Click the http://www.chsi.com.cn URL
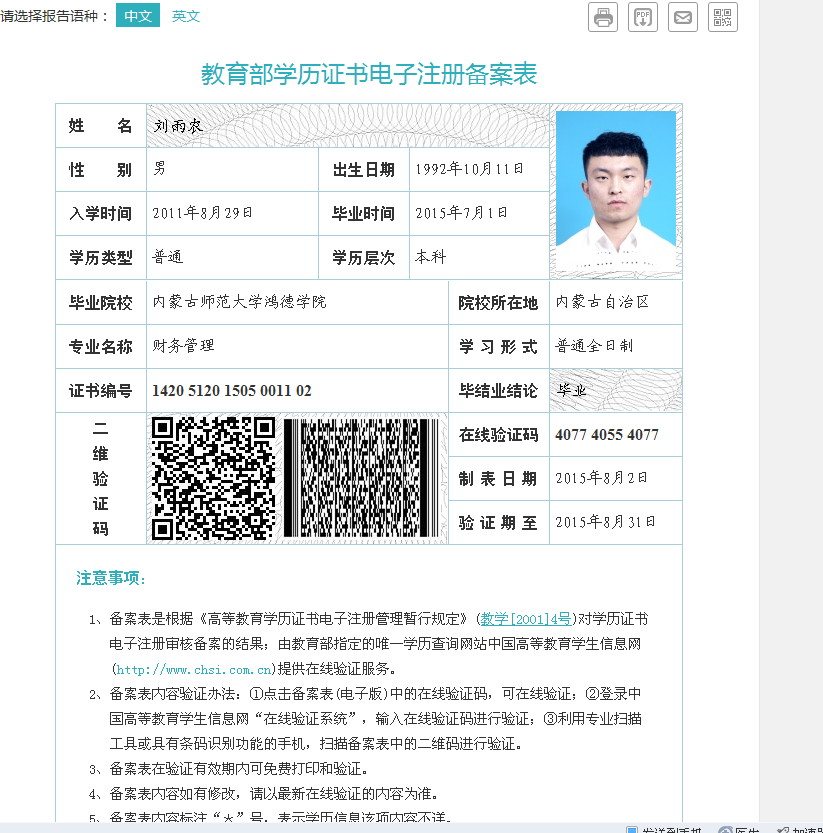Image resolution: width=823 pixels, height=833 pixels. (x=194, y=669)
